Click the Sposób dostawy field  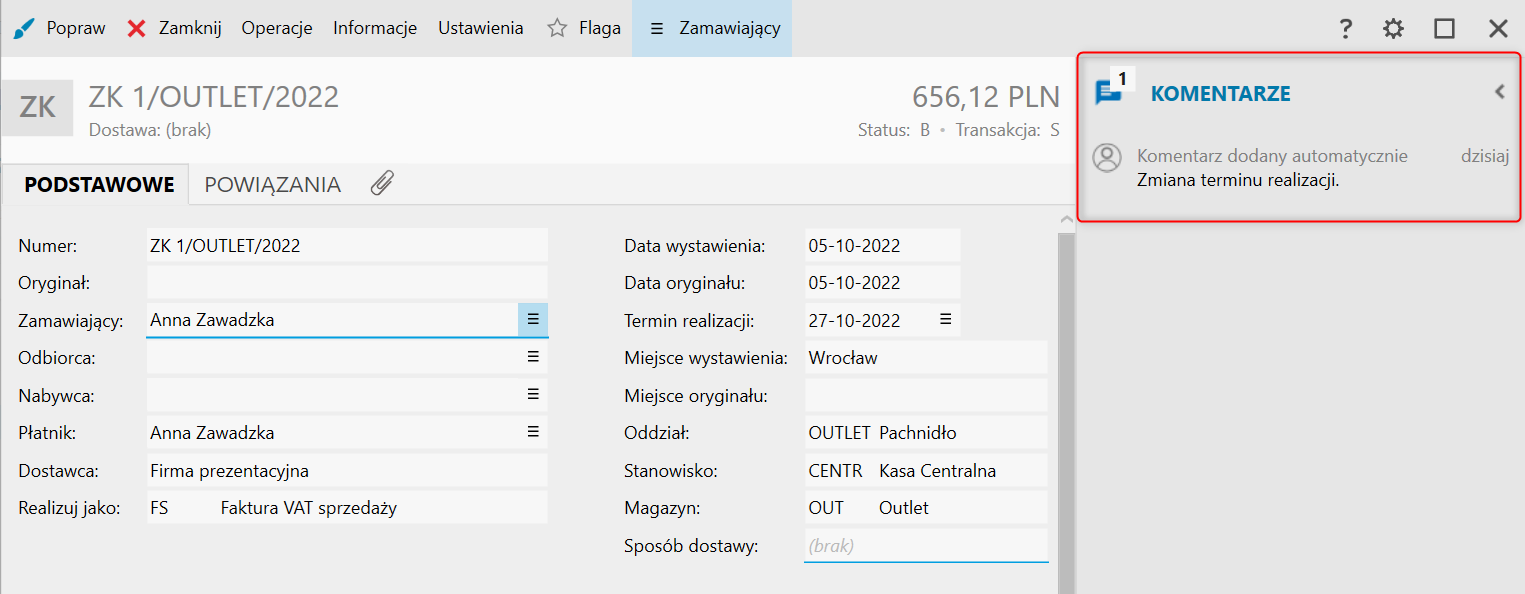(926, 546)
